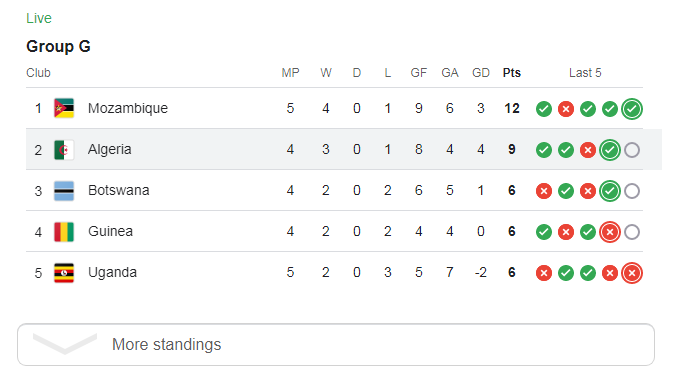Click the Algeria table row points value

[512, 149]
